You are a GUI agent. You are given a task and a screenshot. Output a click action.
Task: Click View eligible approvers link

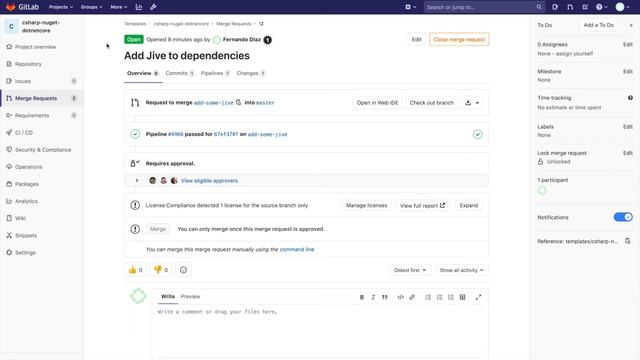pos(209,180)
